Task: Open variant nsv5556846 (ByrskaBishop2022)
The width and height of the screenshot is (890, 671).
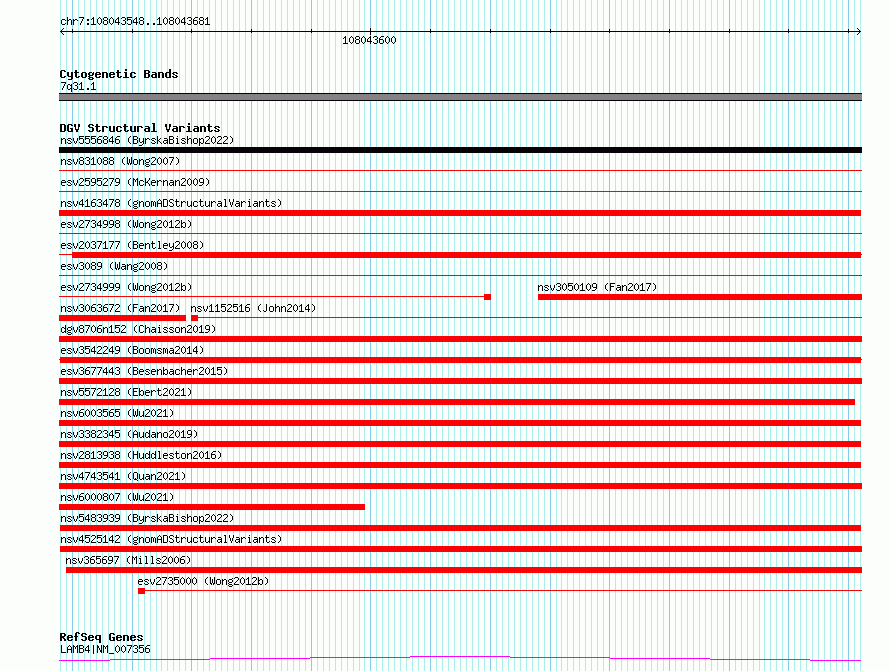Action: (147, 140)
